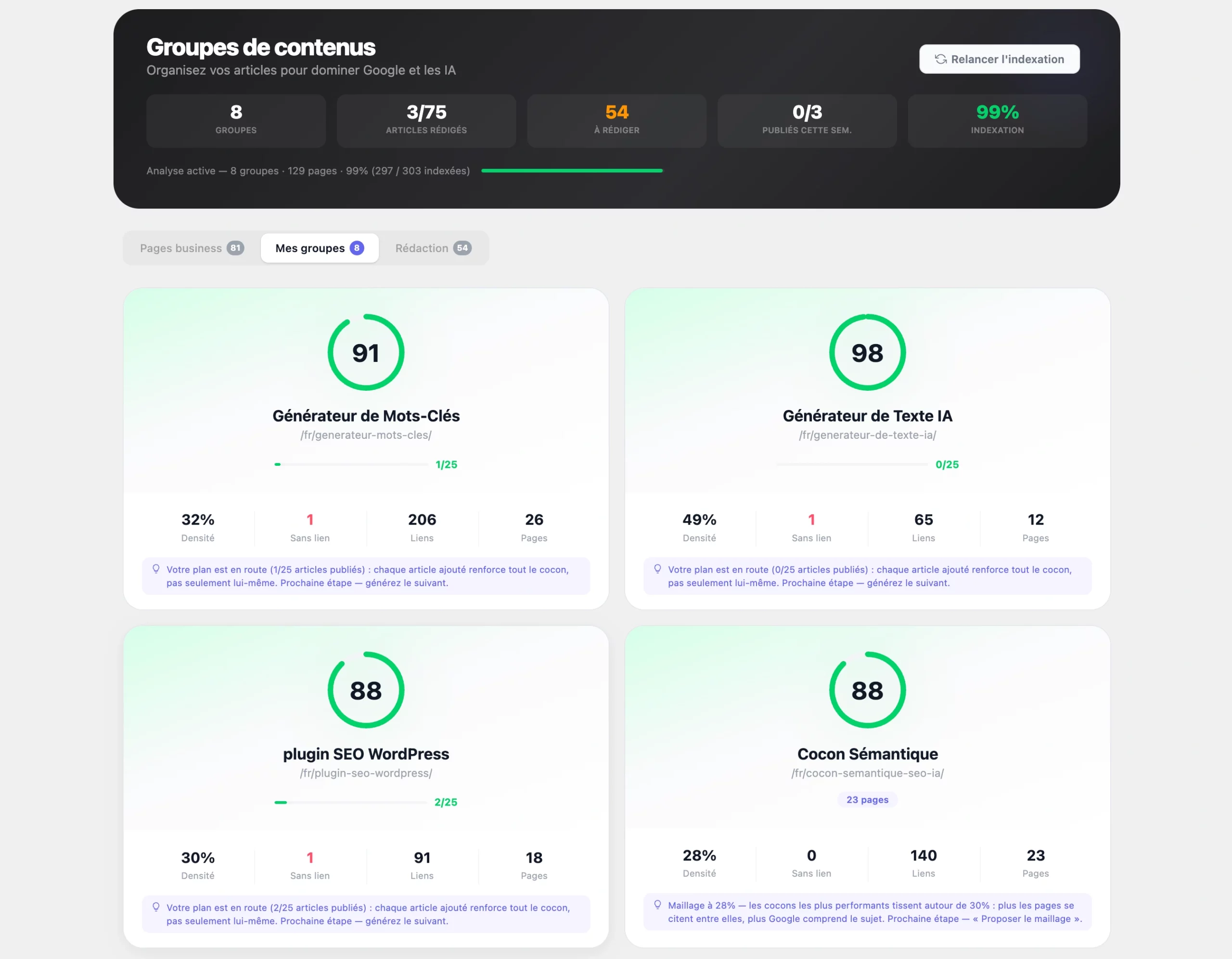Click the Sans lien 1 value in Générateur de Mots-Clés
This screenshot has width=1232, height=959.
coord(310,520)
